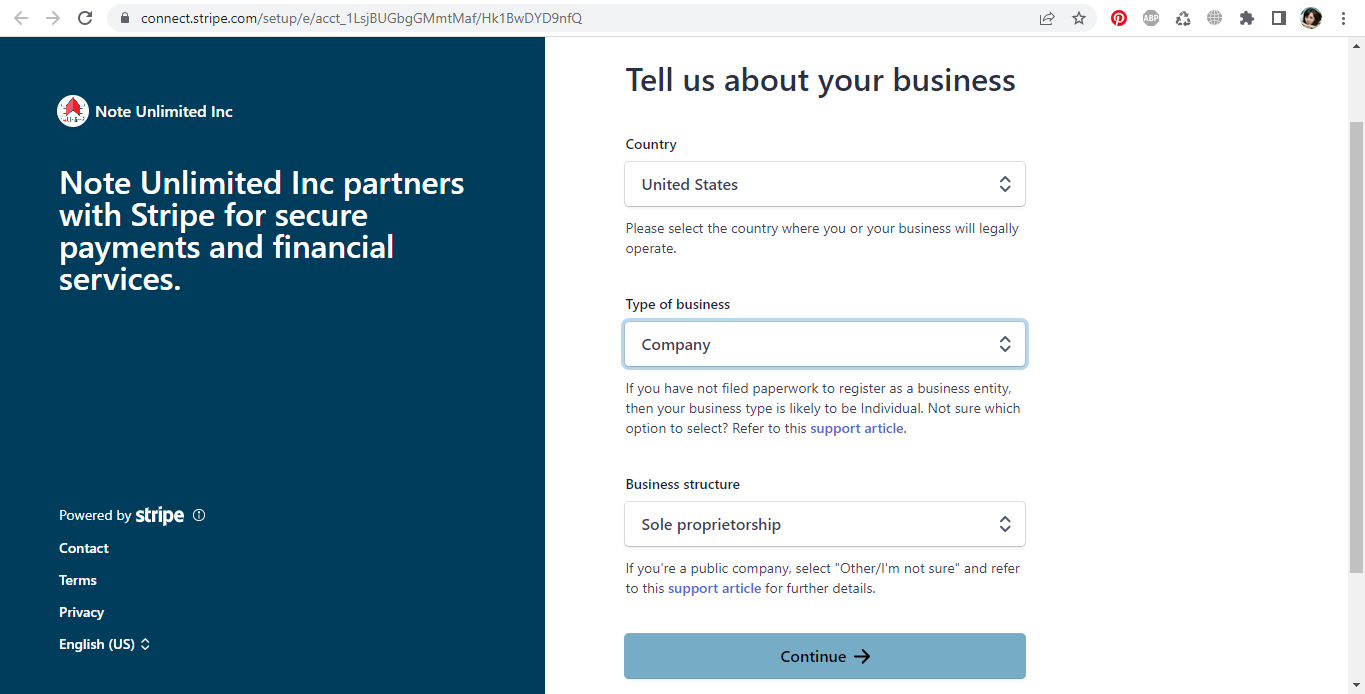Click the Note Unlimited Inc logo icon
This screenshot has width=1365, height=694.
pos(73,111)
